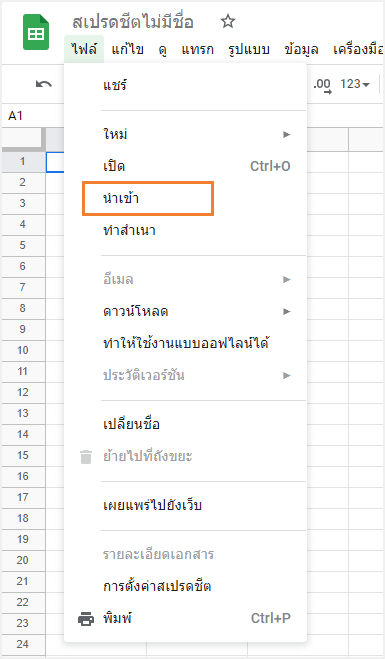This screenshot has width=385, height=659.
Task: Select row header 12
Action: 23,393
